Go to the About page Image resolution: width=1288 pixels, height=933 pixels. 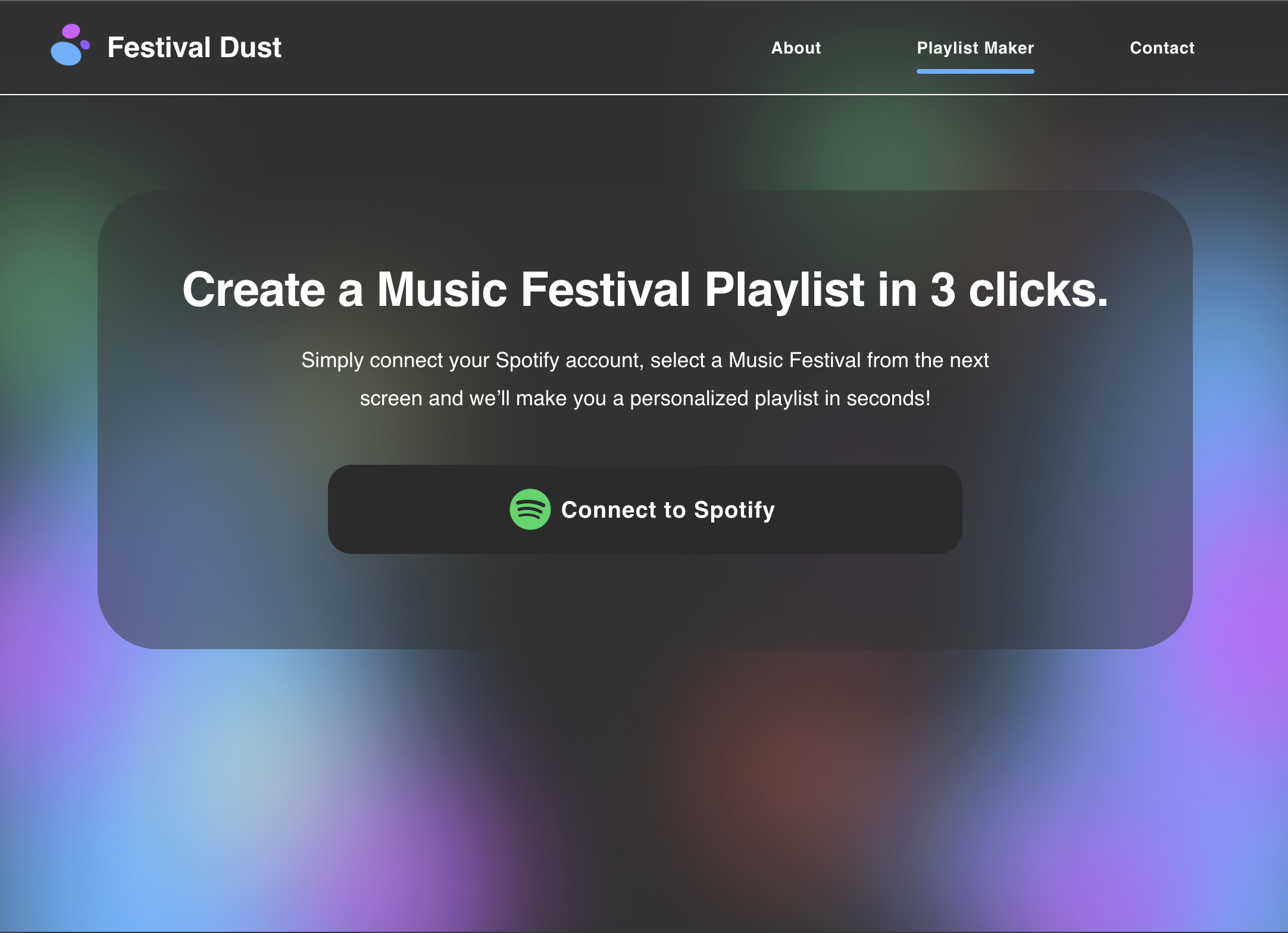point(796,48)
